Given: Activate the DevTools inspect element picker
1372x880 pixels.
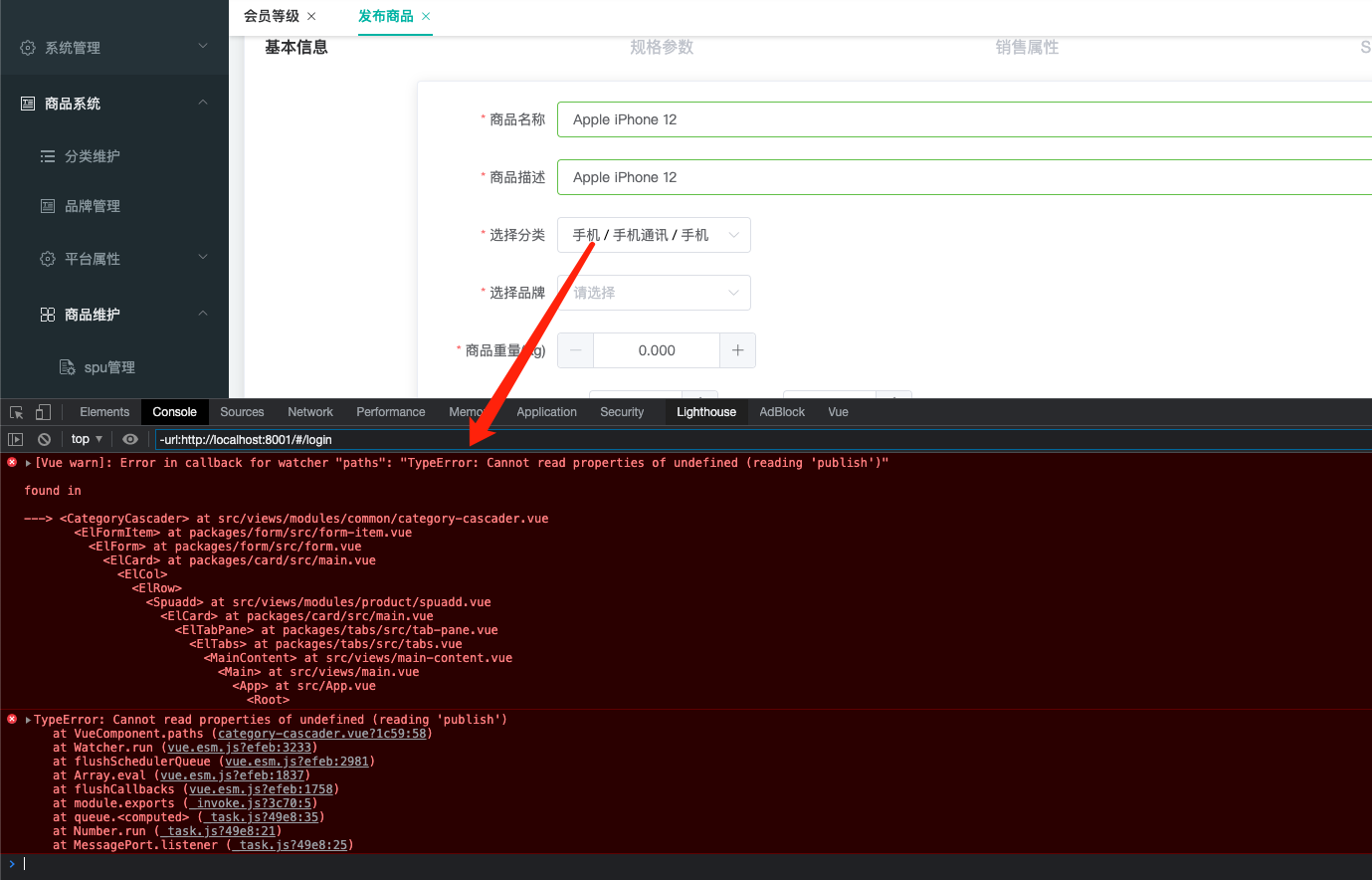Looking at the screenshot, I should [x=16, y=412].
